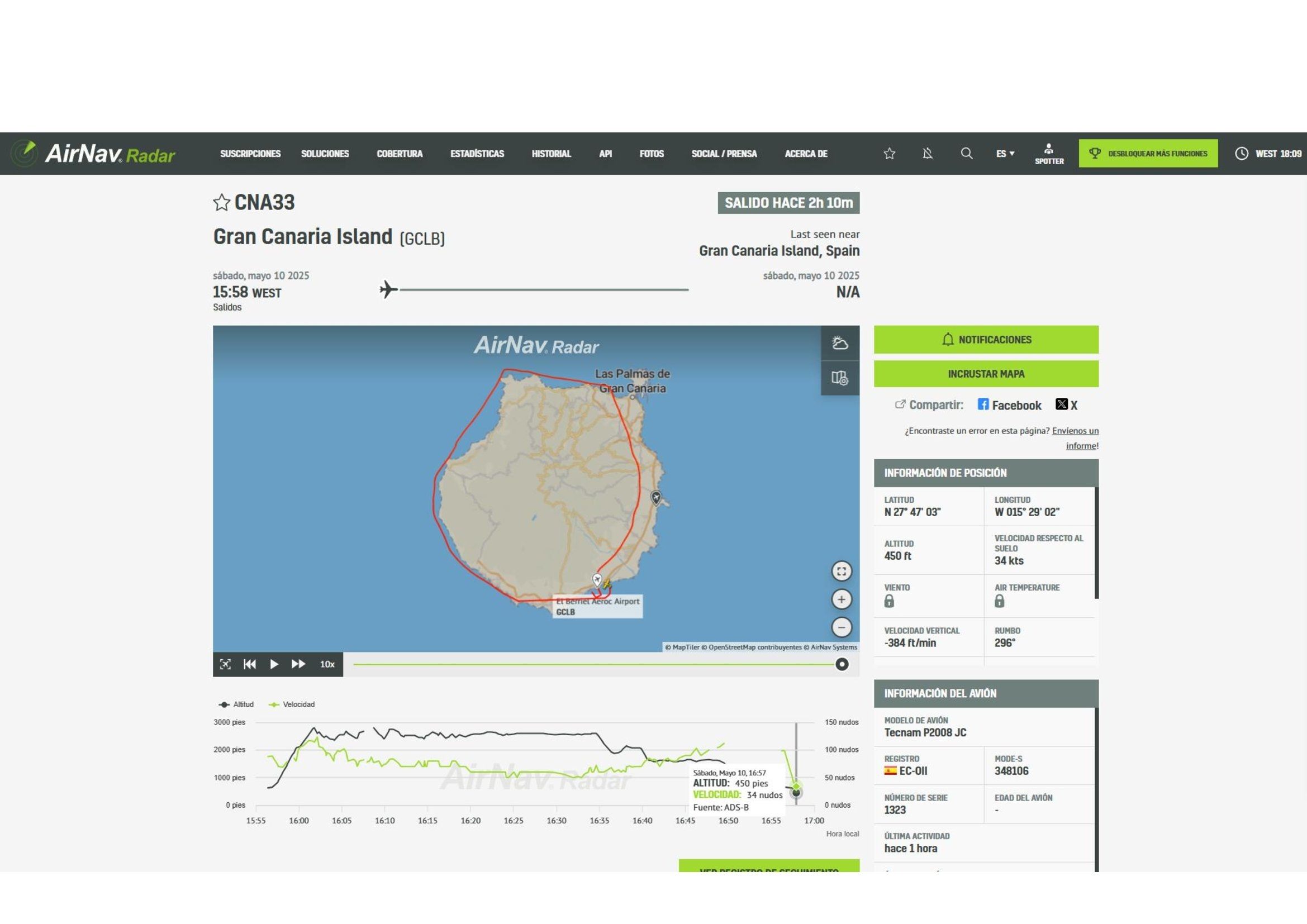Viewport: 1307px width, 924px height.
Task: Toggle the muted notifications bell icon
Action: 928,154
